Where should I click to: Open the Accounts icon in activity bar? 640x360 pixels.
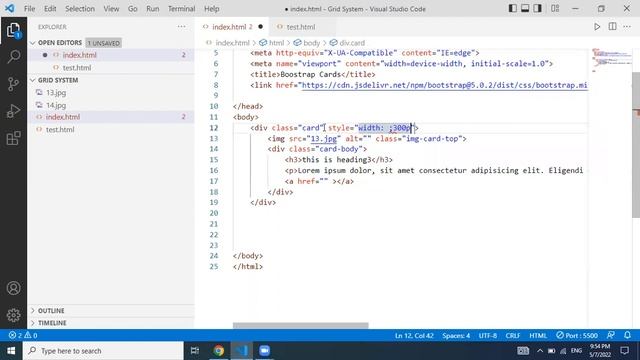click(x=13, y=288)
